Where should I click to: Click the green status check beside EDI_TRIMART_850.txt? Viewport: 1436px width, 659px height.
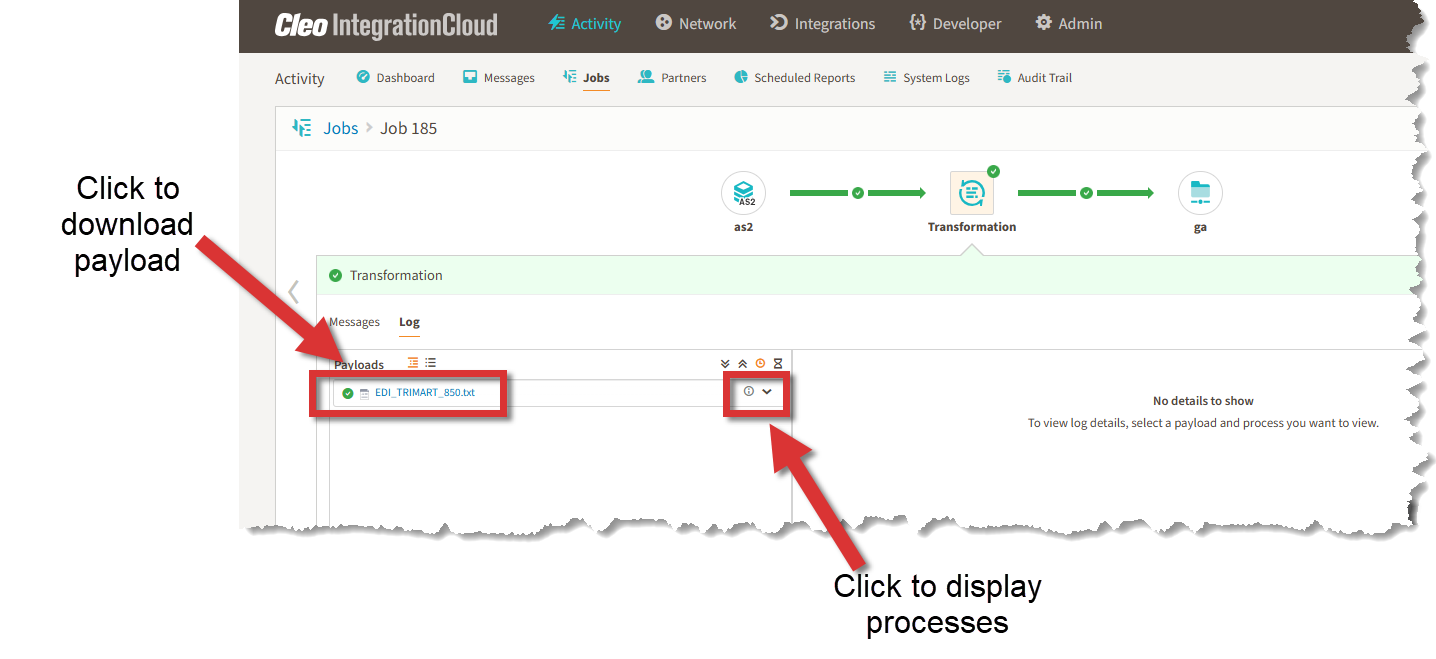click(348, 393)
